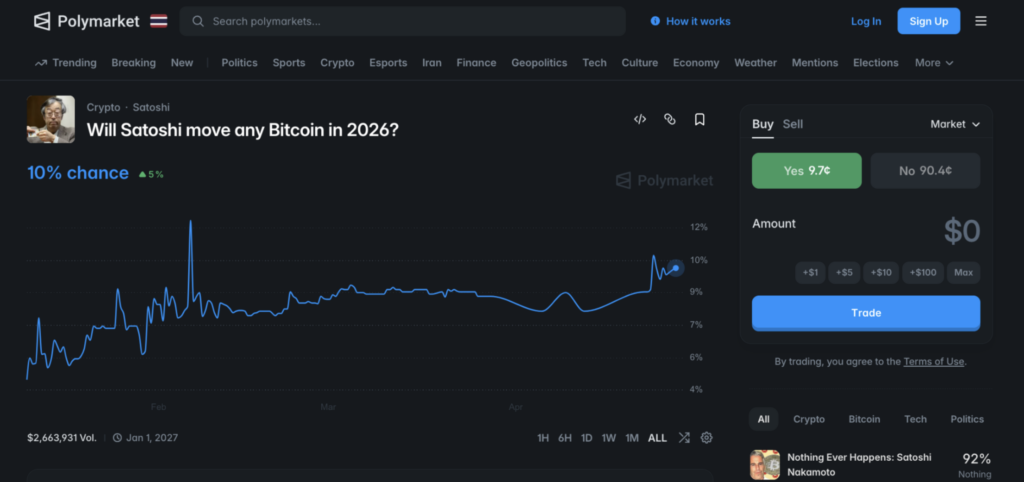Click the Thailand flag icon

[x=158, y=21]
